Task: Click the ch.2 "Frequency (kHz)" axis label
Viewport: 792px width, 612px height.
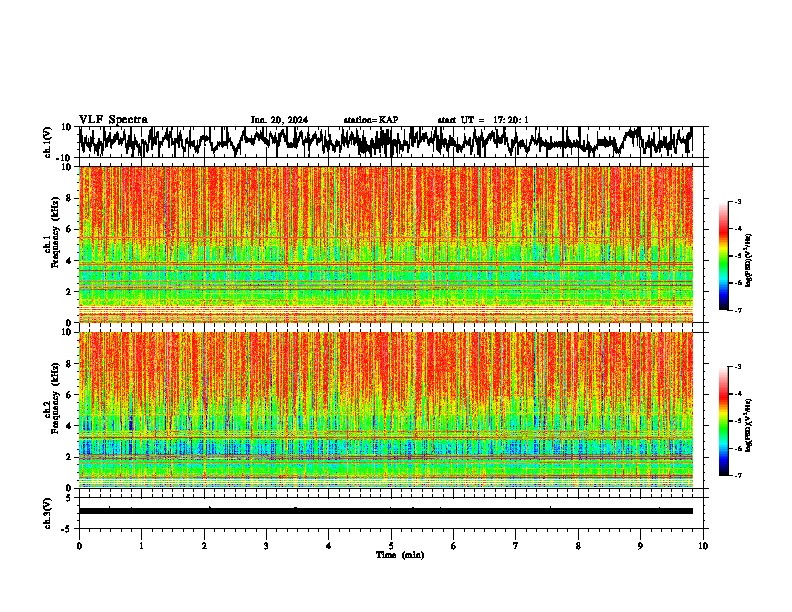Action: coord(55,397)
